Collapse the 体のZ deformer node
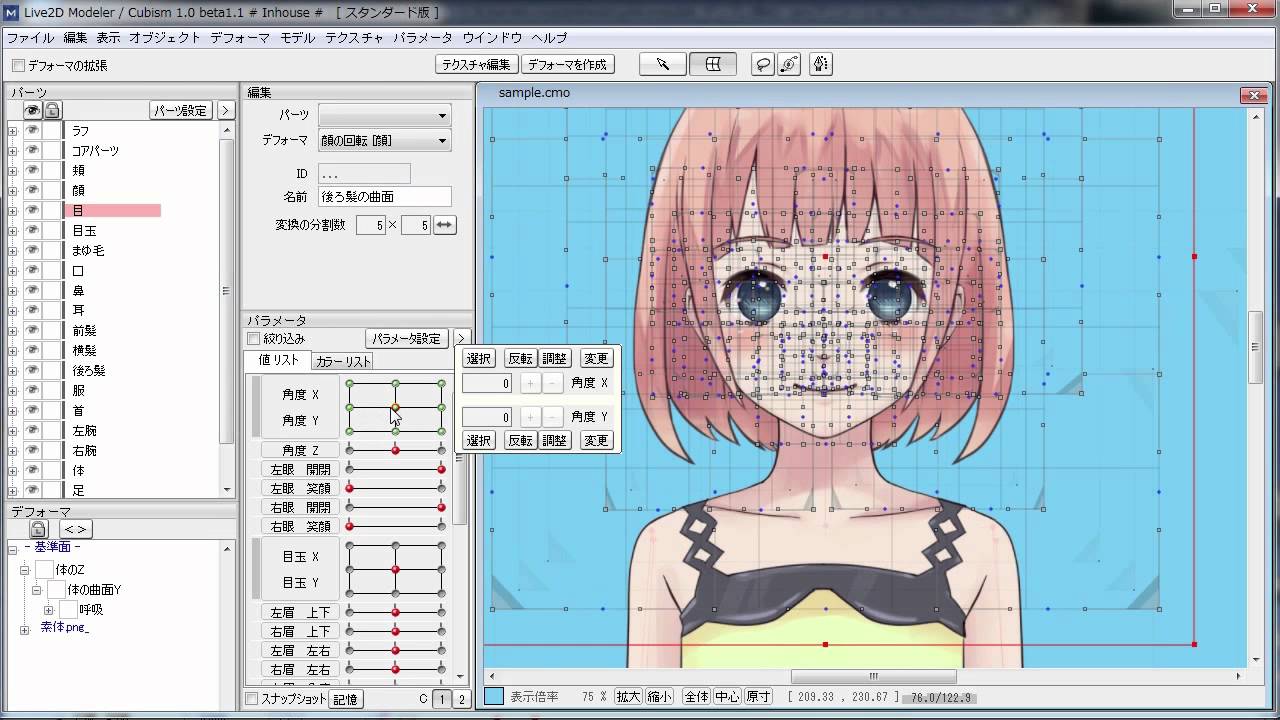 click(25, 570)
